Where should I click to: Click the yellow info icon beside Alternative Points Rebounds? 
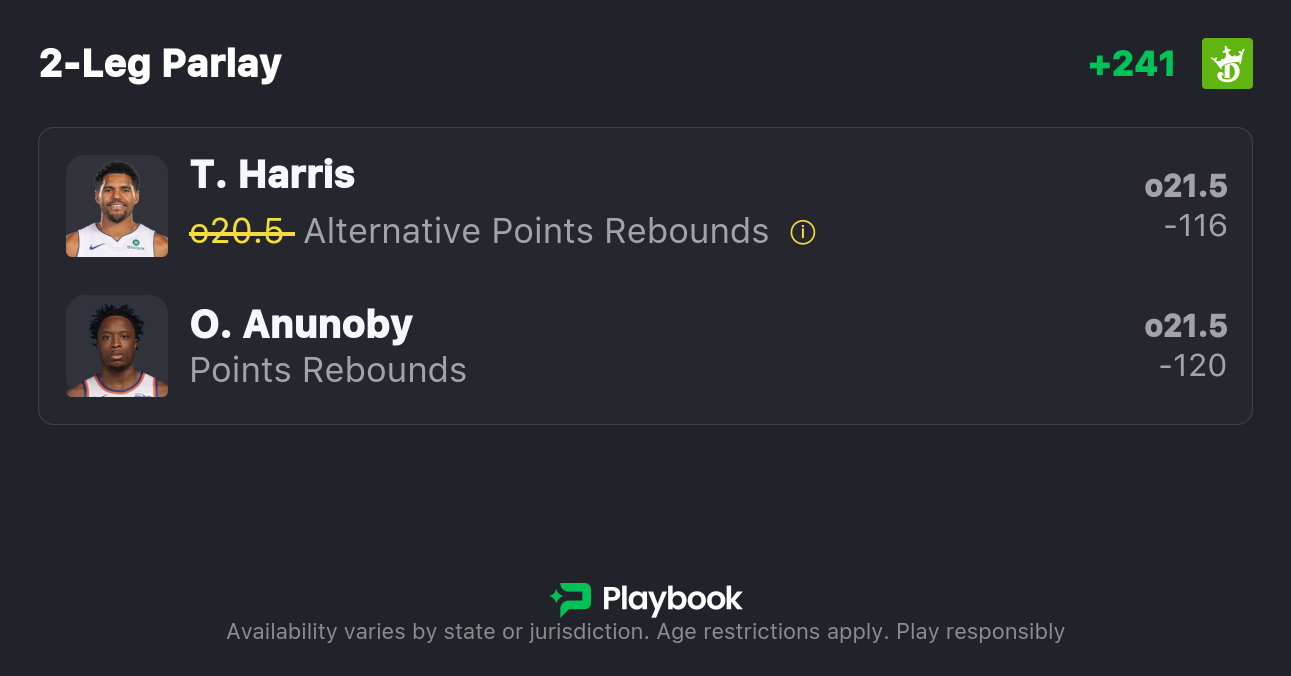coord(803,232)
